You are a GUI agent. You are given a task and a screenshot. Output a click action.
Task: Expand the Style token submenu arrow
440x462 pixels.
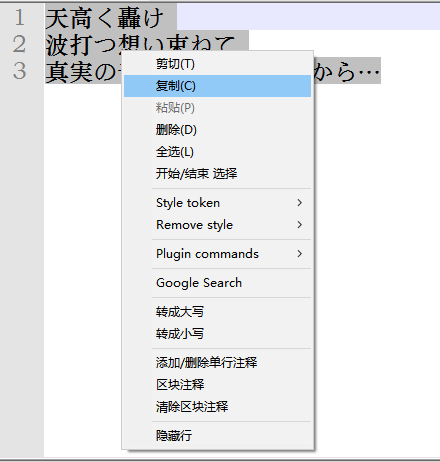coord(299,203)
